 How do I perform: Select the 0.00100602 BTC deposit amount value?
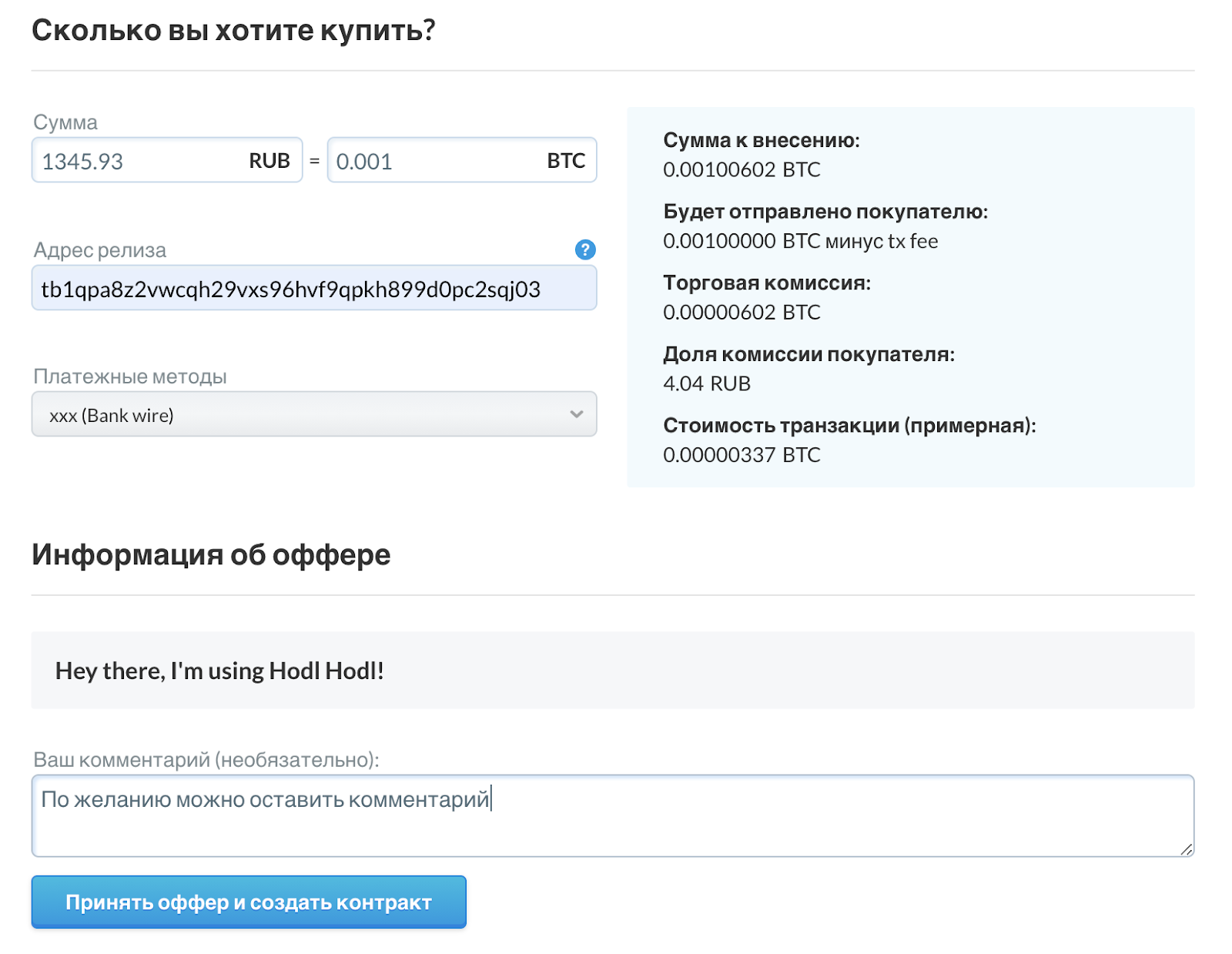pyautogui.click(x=742, y=169)
